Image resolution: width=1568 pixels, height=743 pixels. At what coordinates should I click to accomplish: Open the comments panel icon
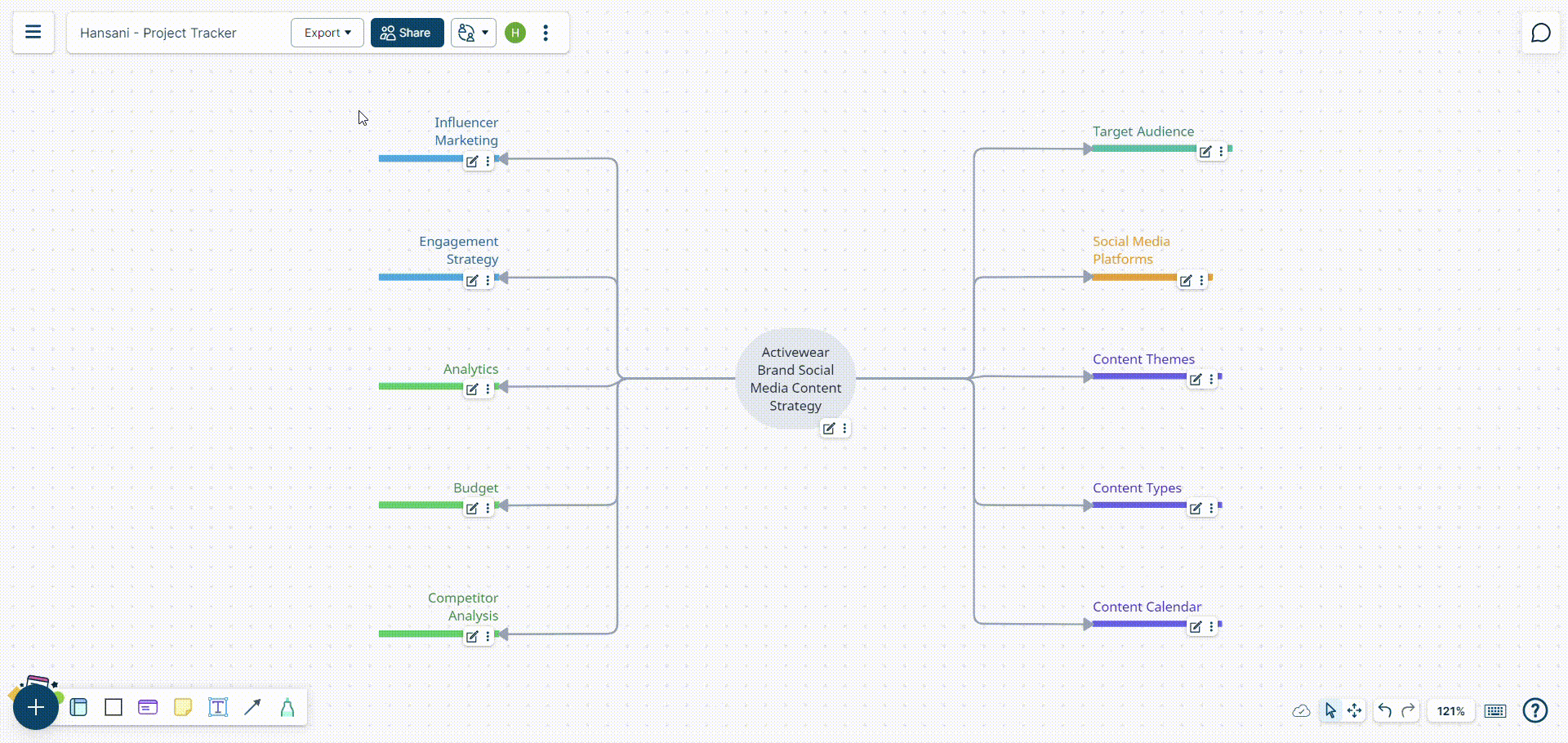tap(1541, 33)
